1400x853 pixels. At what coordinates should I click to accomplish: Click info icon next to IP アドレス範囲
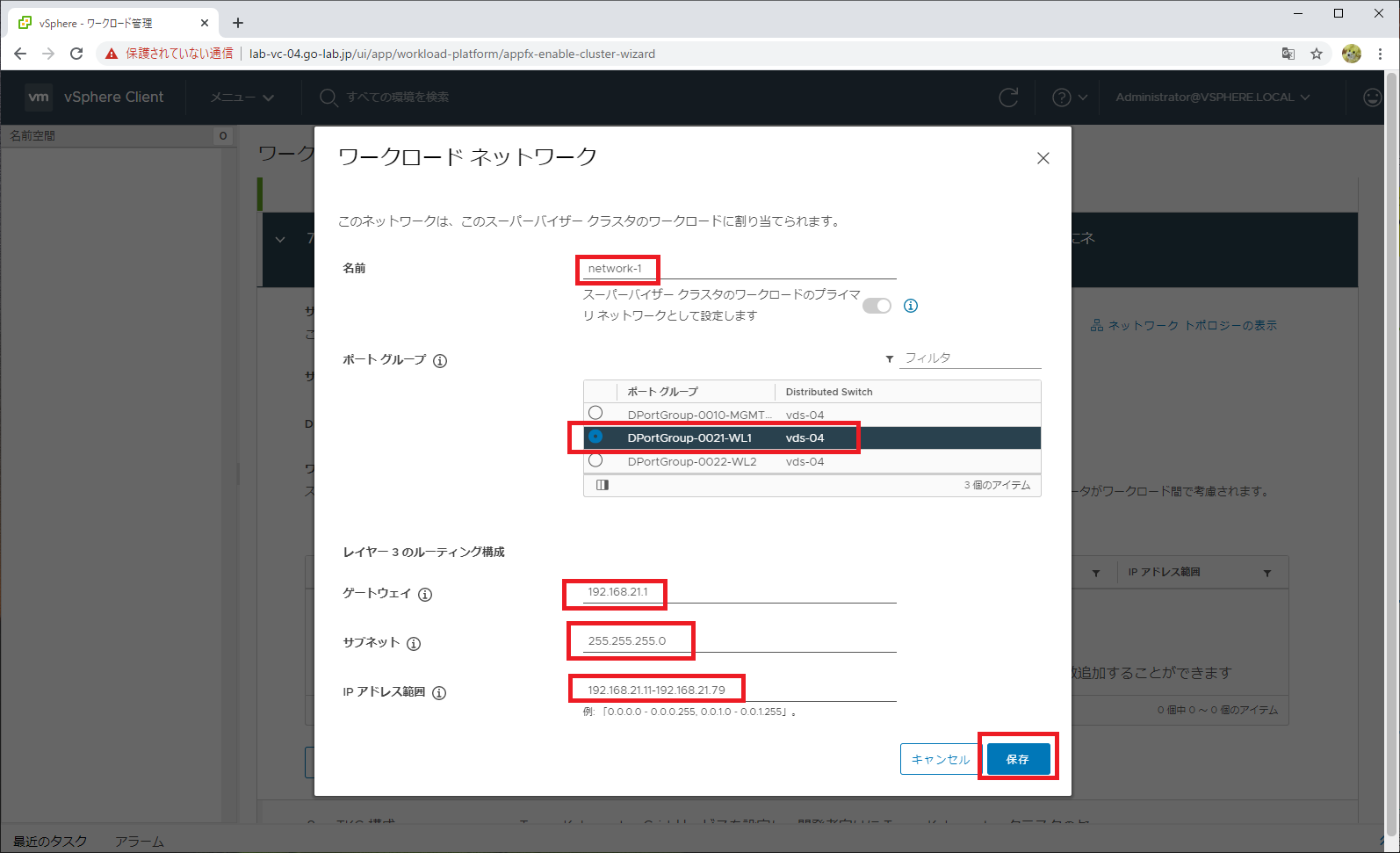click(x=439, y=693)
